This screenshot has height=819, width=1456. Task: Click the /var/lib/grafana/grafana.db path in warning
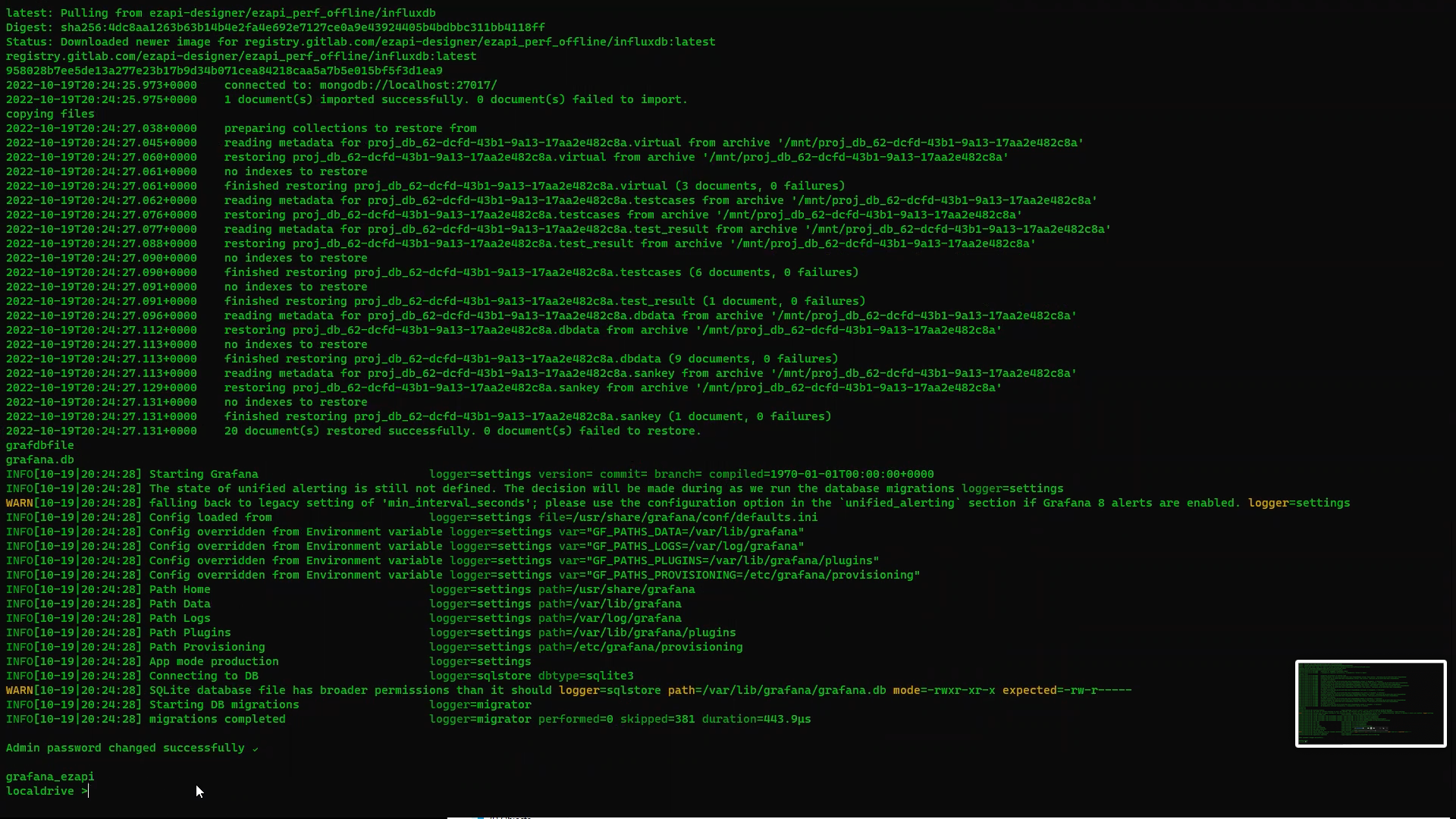(795, 690)
